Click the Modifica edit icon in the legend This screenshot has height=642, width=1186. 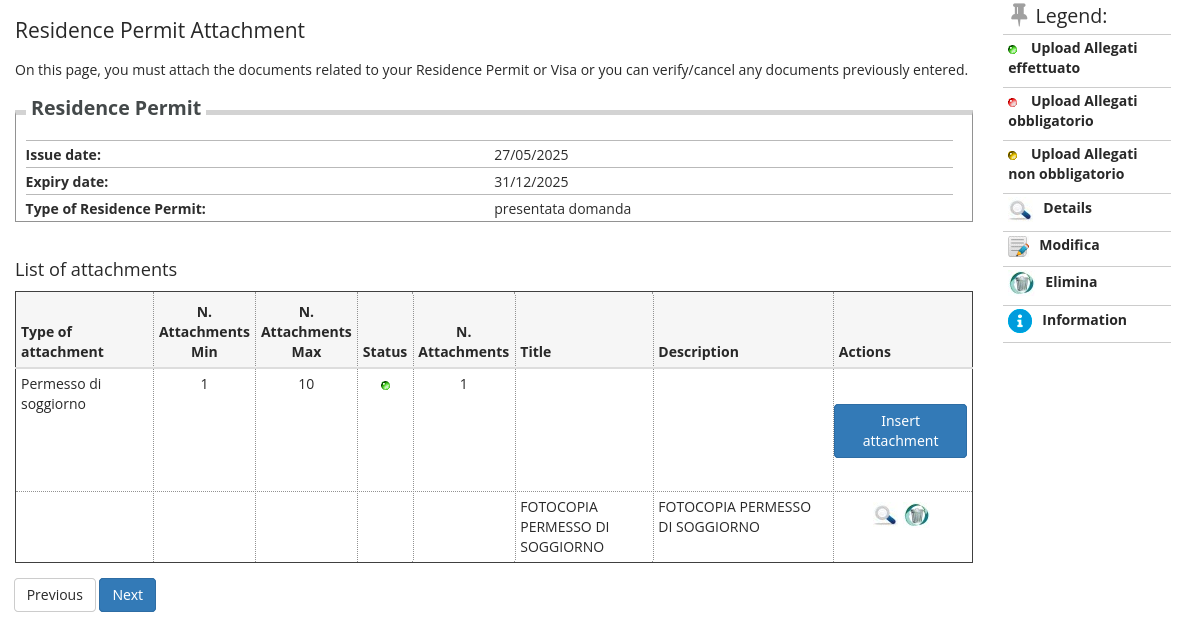[x=1018, y=246]
